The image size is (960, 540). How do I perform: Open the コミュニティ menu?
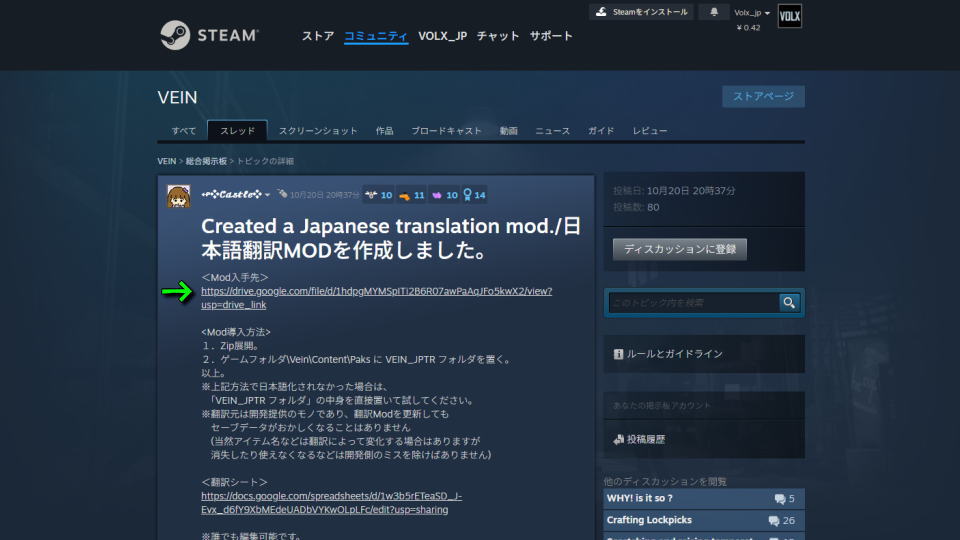point(376,36)
